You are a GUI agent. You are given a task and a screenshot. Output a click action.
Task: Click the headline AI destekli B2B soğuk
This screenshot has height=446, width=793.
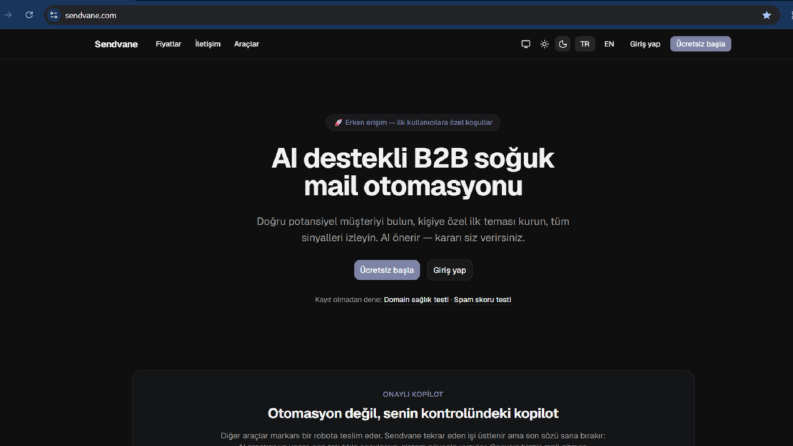(412, 158)
